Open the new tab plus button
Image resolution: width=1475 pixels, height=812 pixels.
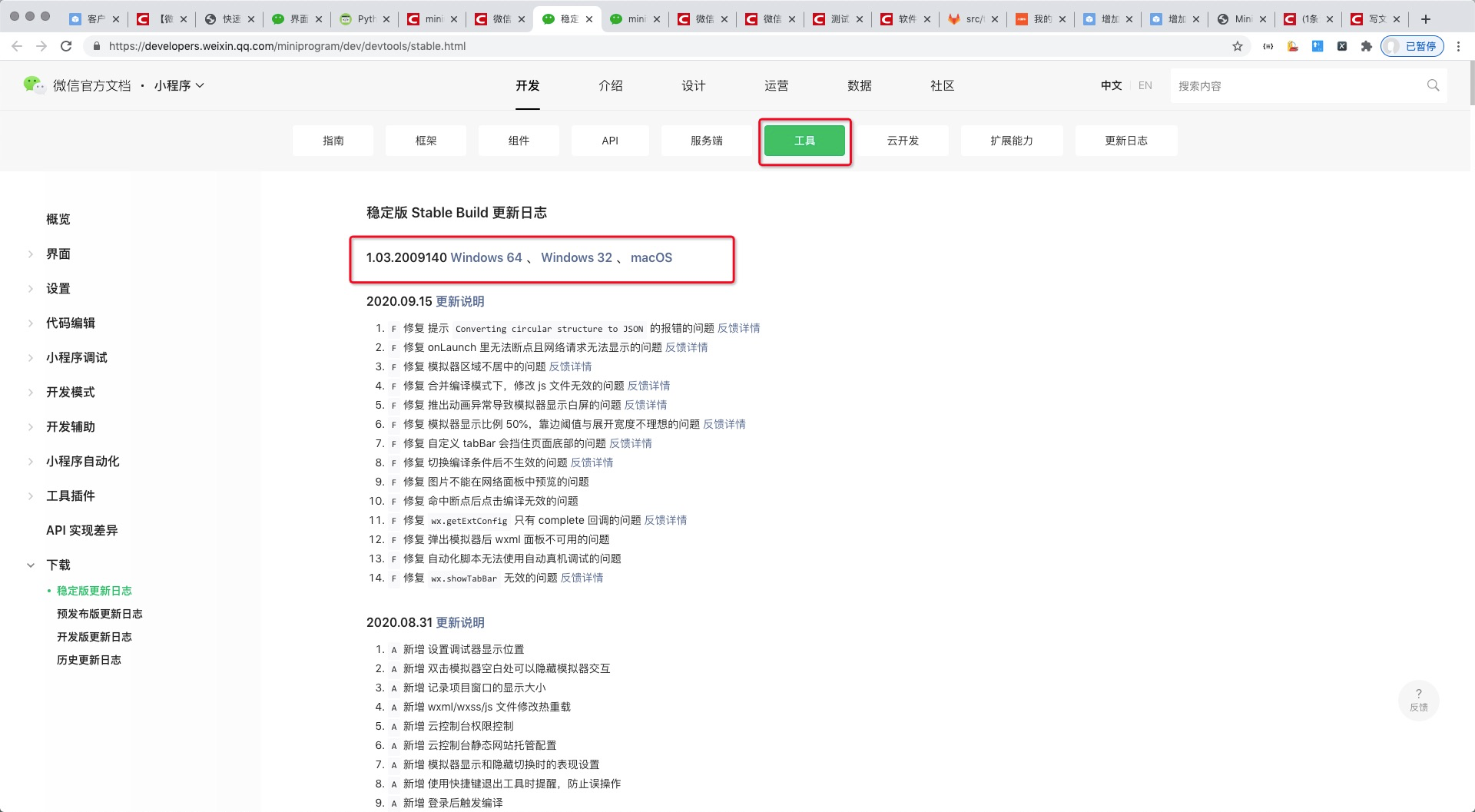click(1425, 19)
